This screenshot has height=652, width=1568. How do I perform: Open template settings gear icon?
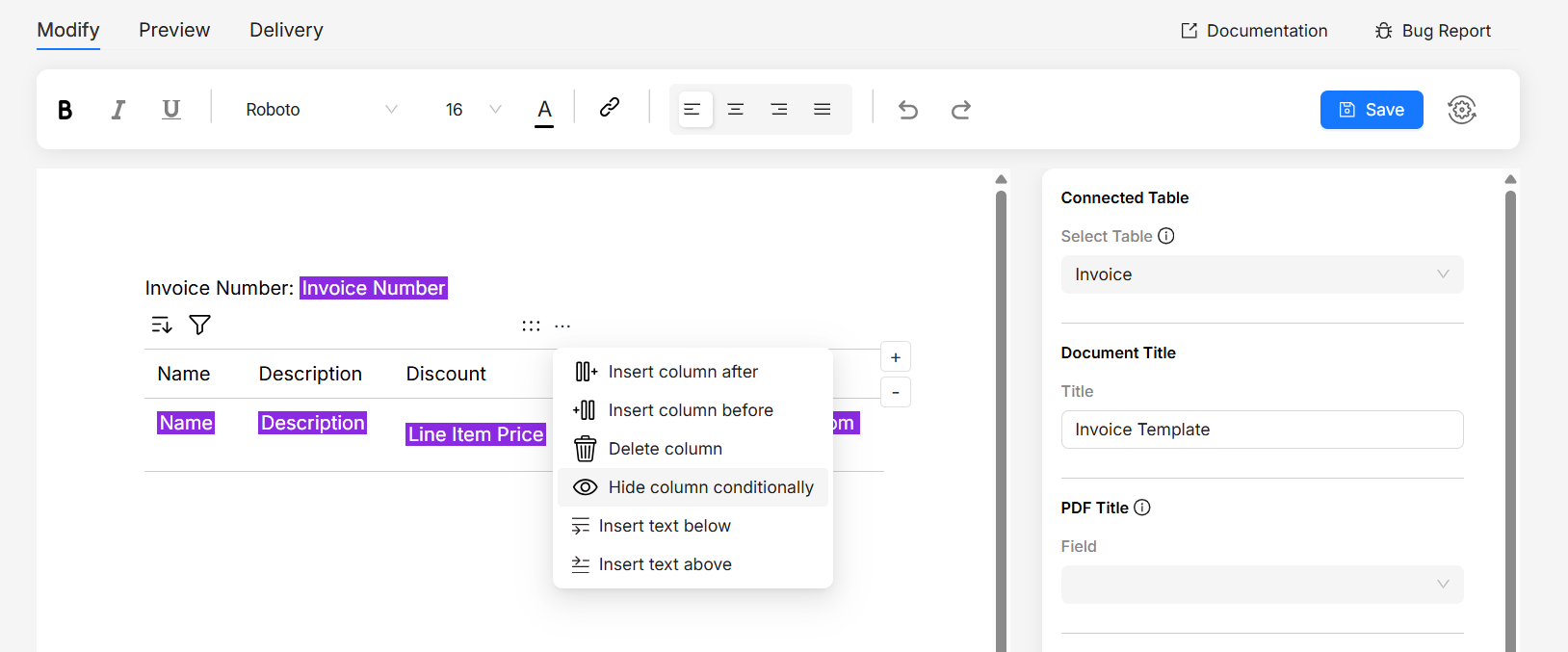[x=1462, y=110]
